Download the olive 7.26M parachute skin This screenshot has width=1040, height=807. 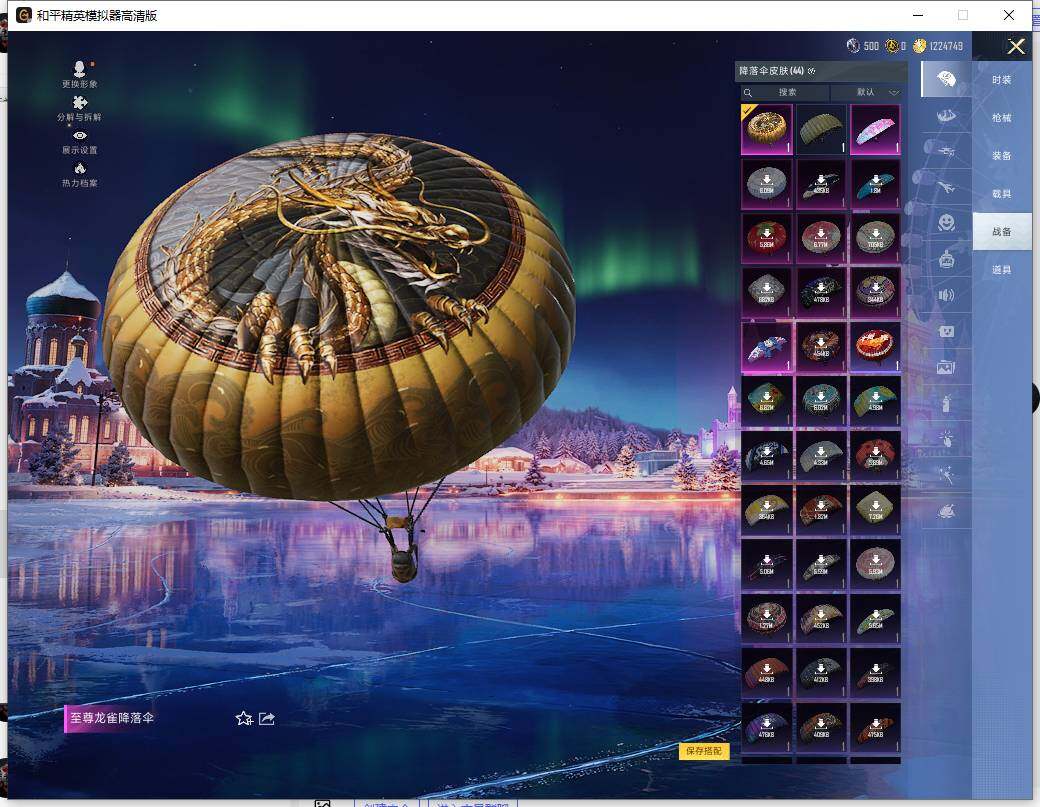[875, 510]
